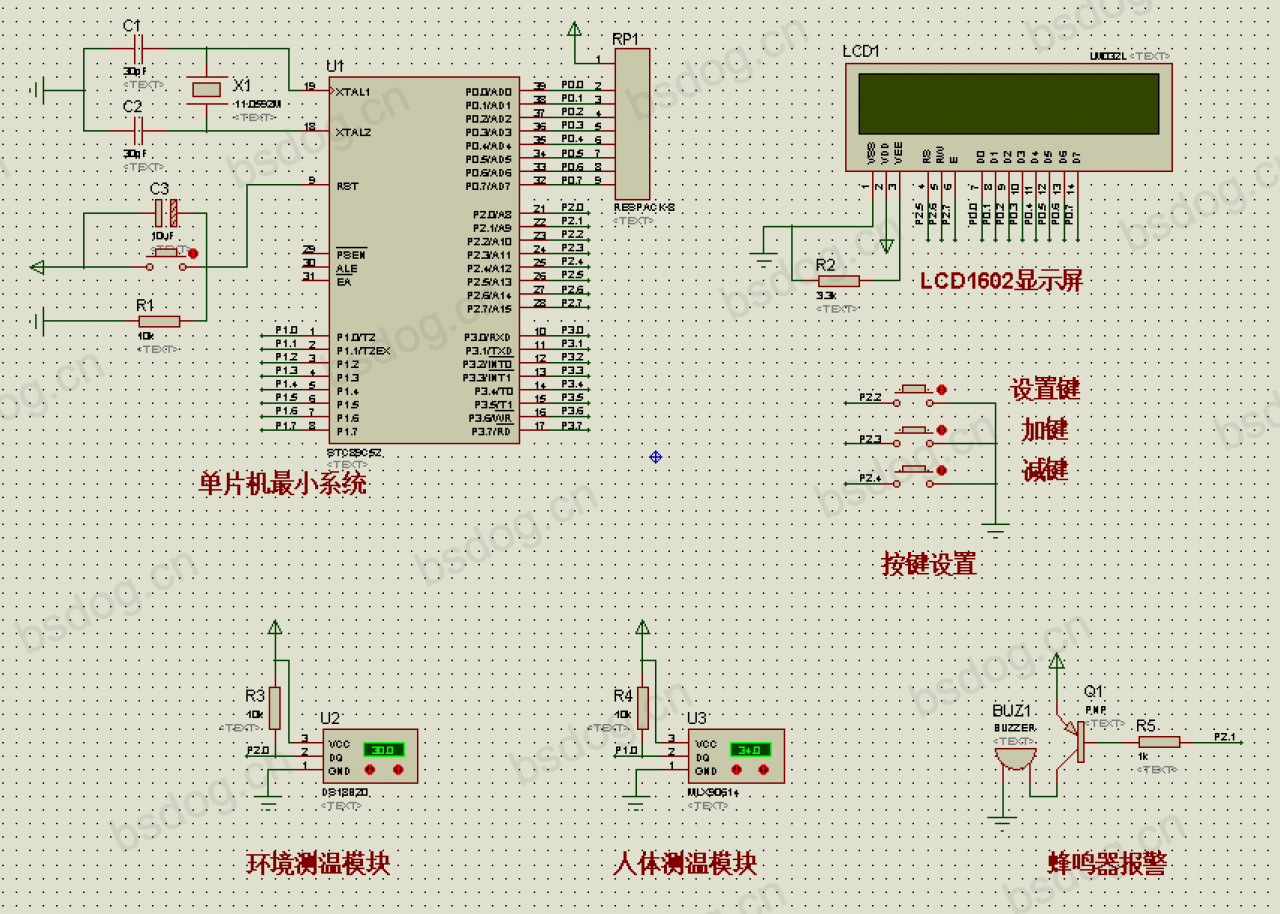Click the P2.4 push button cap

click(x=915, y=470)
